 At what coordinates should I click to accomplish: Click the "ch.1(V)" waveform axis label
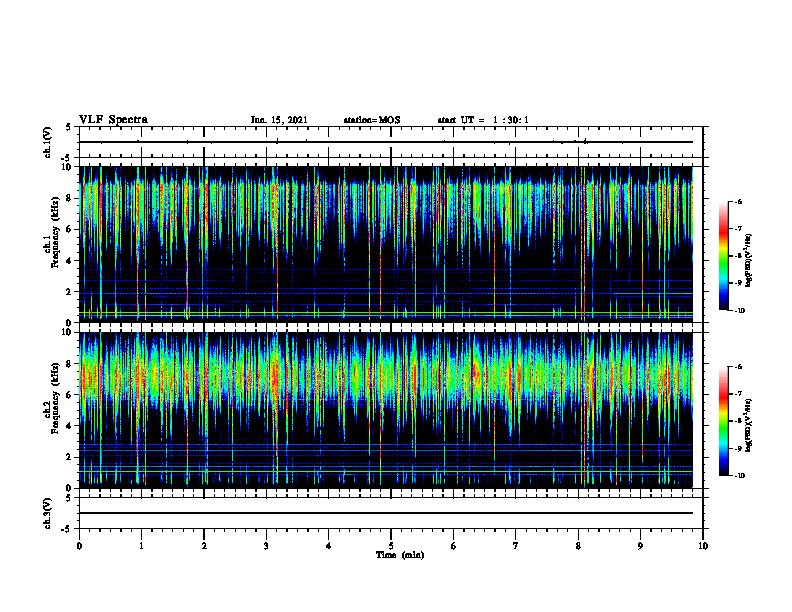[48, 142]
